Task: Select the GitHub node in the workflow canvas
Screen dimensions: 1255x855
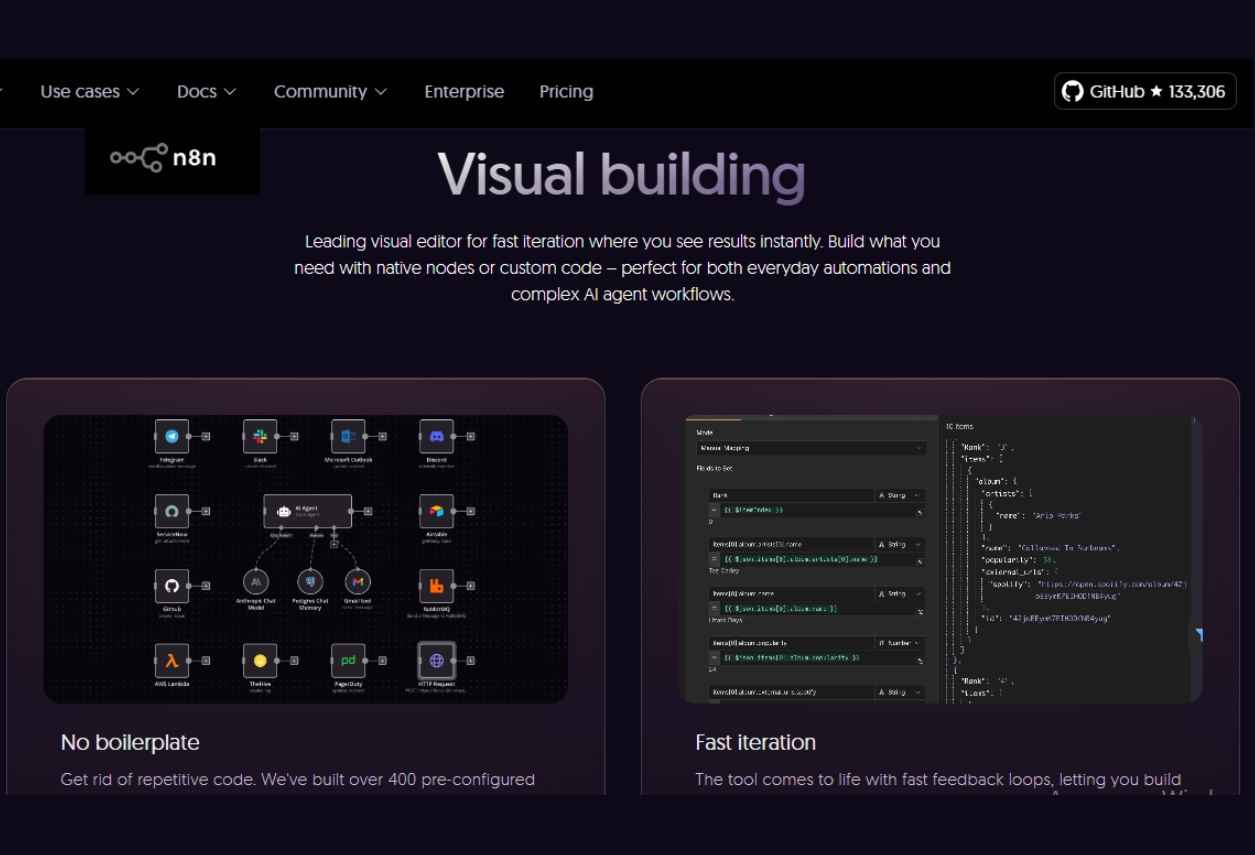Action: 172,586
